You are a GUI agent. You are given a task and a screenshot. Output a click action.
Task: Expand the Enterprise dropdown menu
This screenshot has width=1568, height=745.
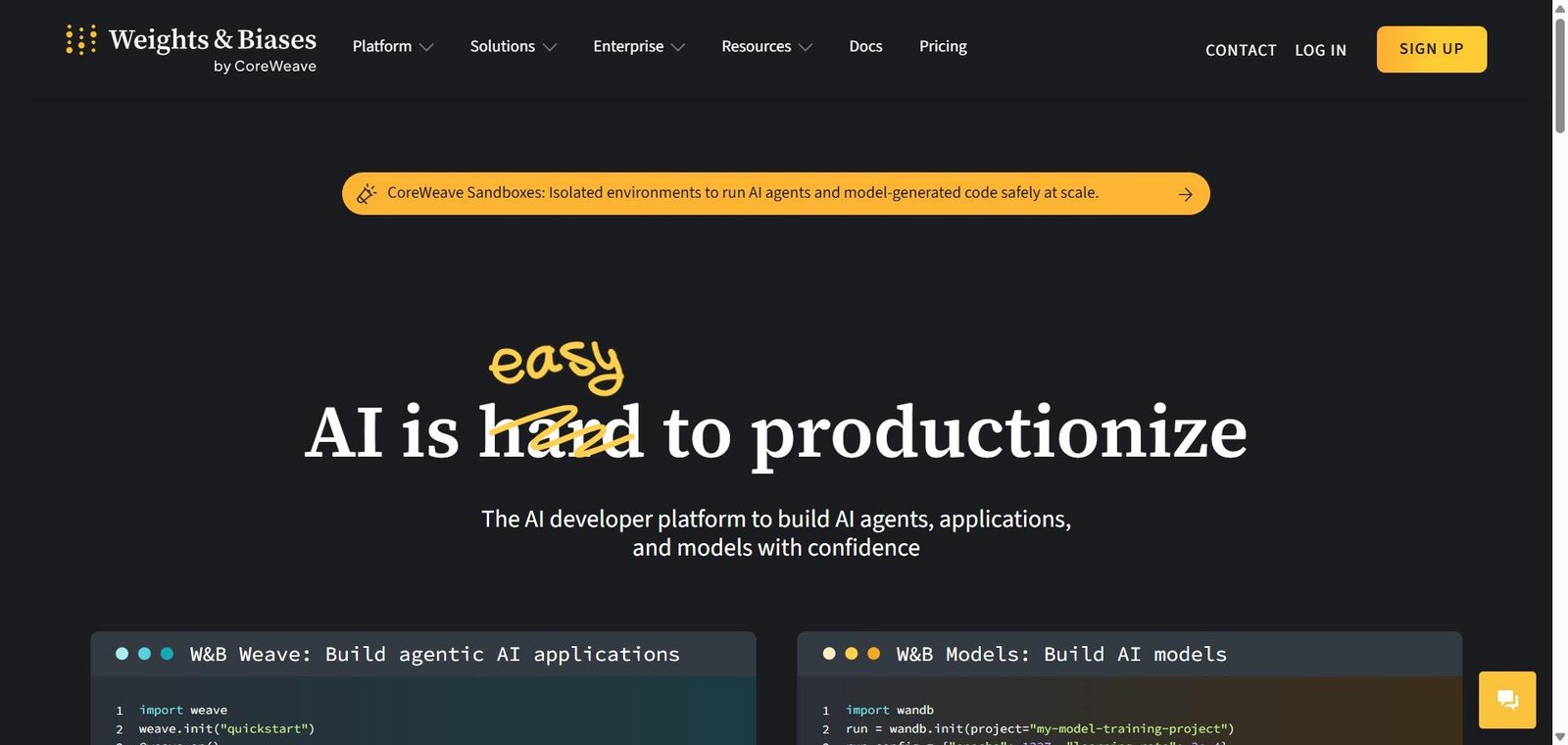point(639,46)
